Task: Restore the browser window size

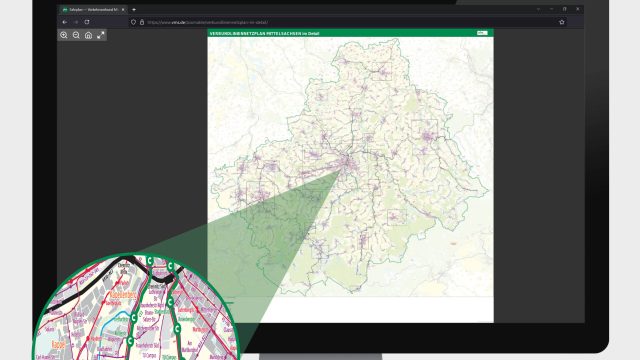Action: pyautogui.click(x=564, y=9)
